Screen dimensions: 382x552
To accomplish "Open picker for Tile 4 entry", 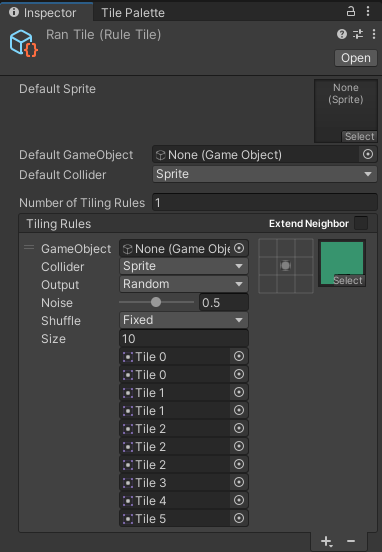I will click(x=239, y=500).
